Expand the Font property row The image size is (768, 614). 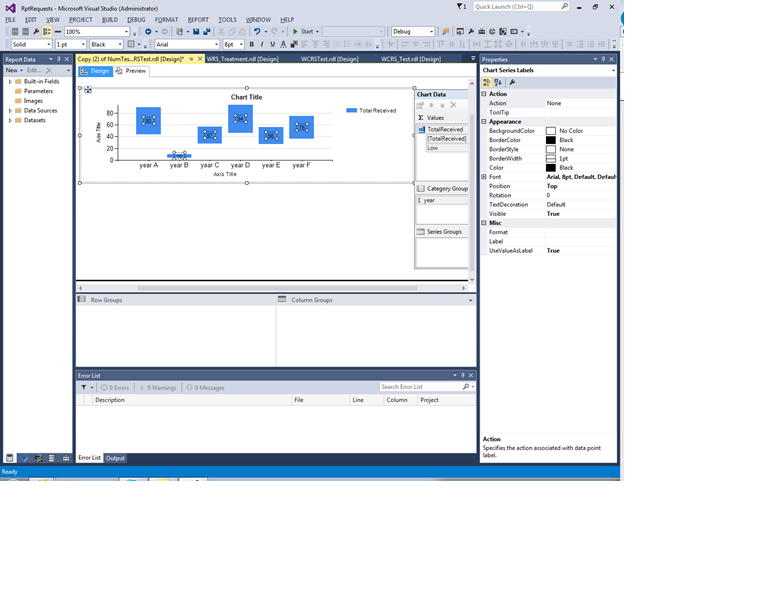[484, 177]
